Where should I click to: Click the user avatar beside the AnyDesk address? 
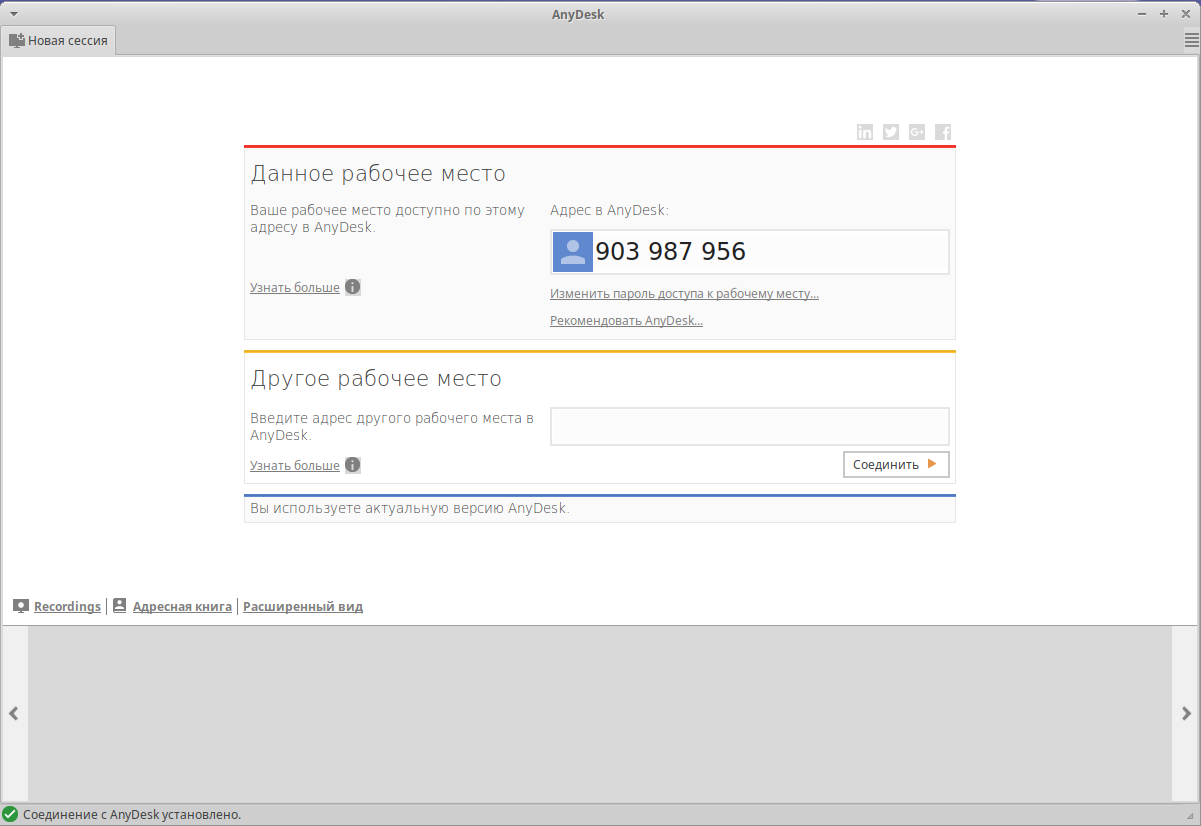pyautogui.click(x=573, y=252)
